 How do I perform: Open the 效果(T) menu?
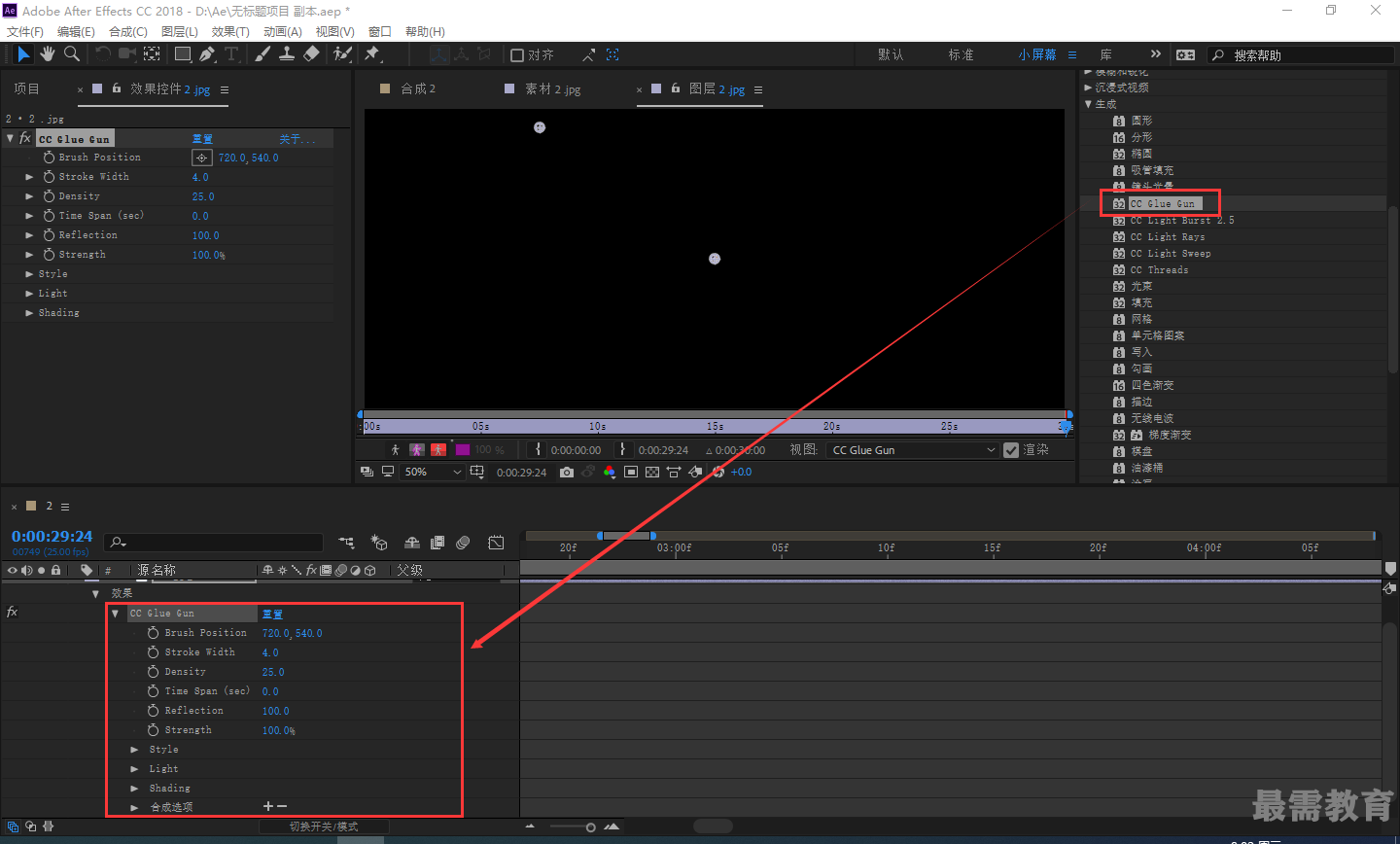point(230,31)
